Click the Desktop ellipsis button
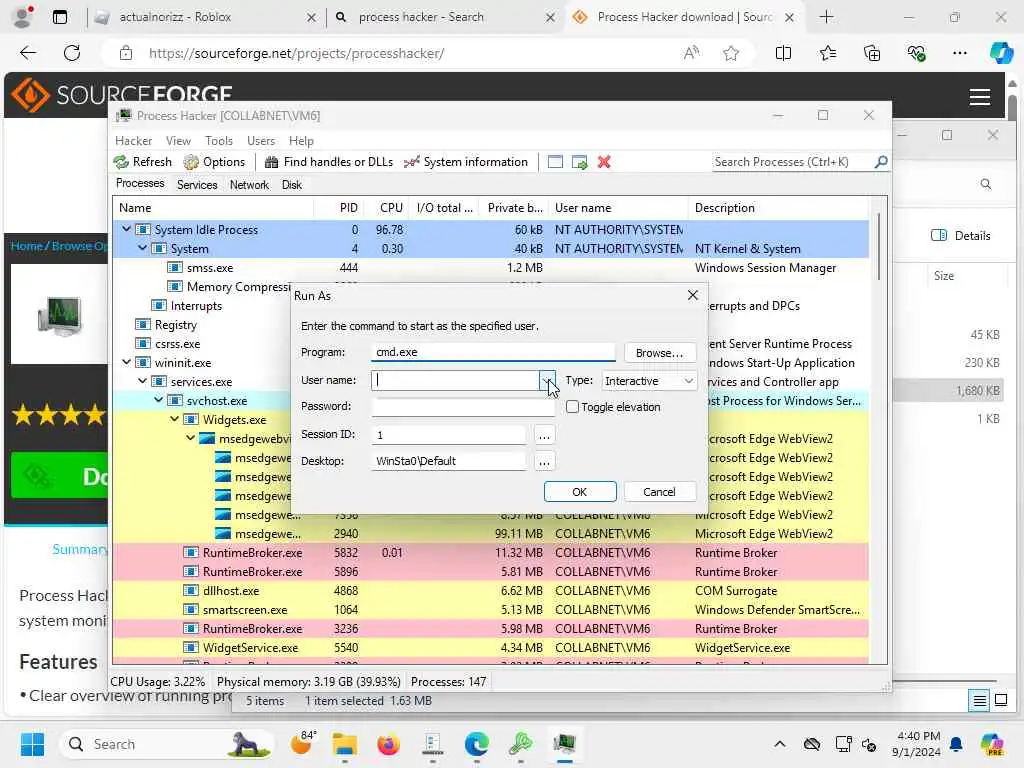The width and height of the screenshot is (1024, 768). point(544,461)
